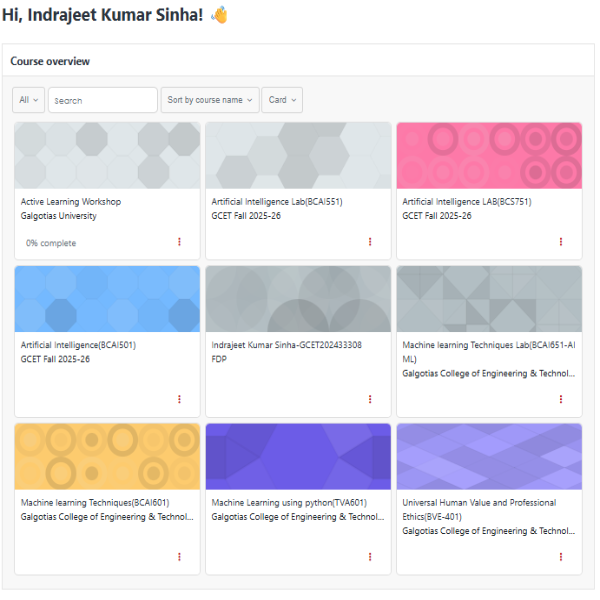This screenshot has width=600, height=600.
Task: Expand the All filter dropdown
Action: tap(28, 100)
